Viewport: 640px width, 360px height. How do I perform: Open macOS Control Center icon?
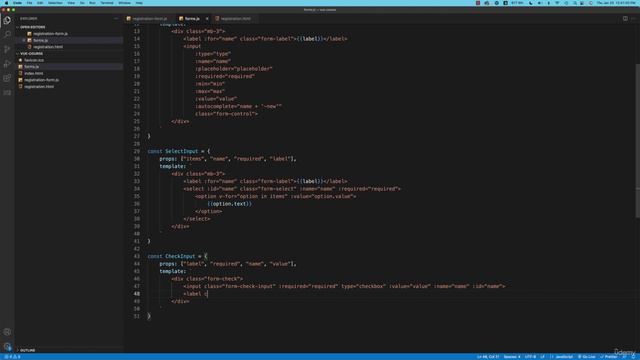point(582,3)
